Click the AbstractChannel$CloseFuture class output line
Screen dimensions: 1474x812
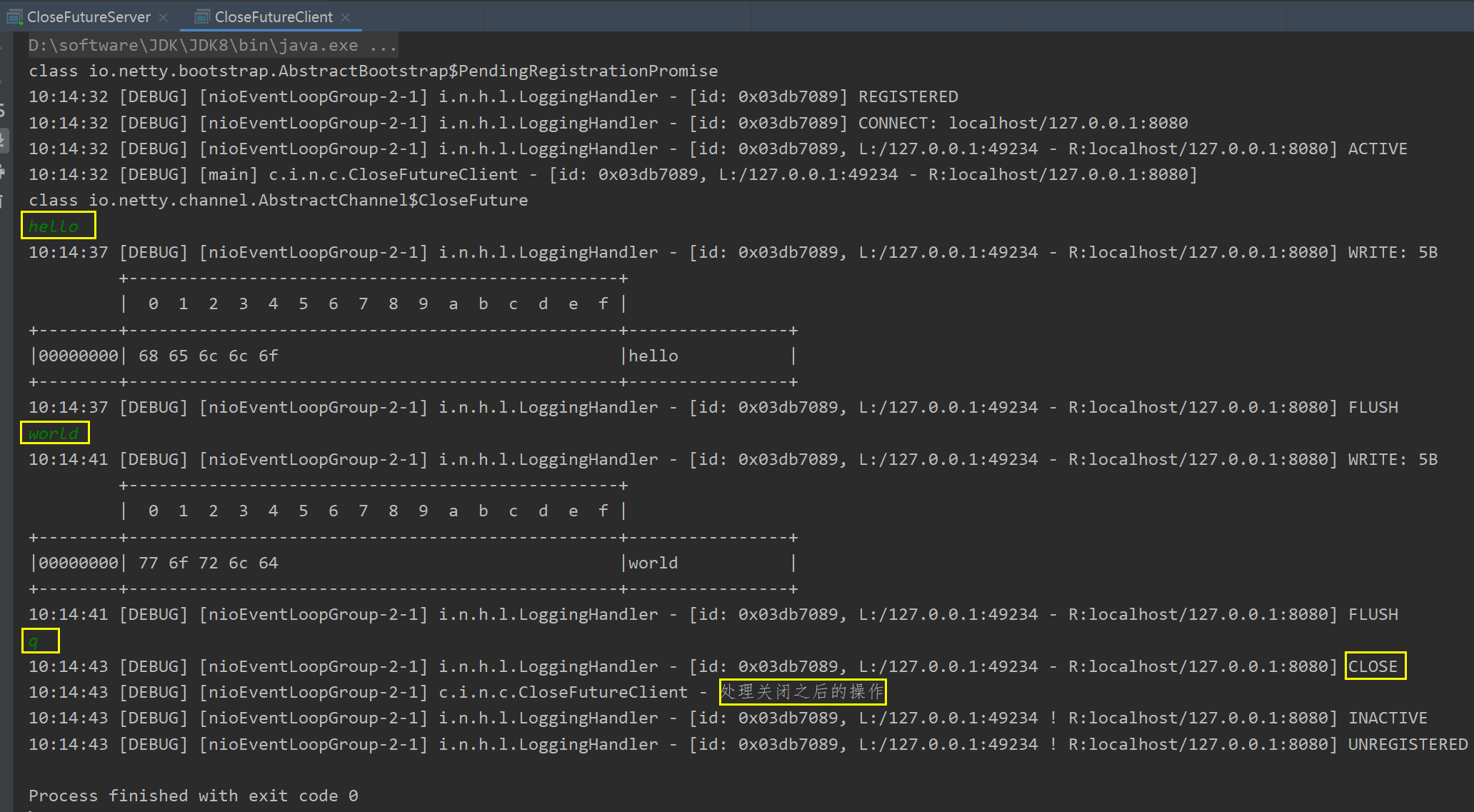279,200
